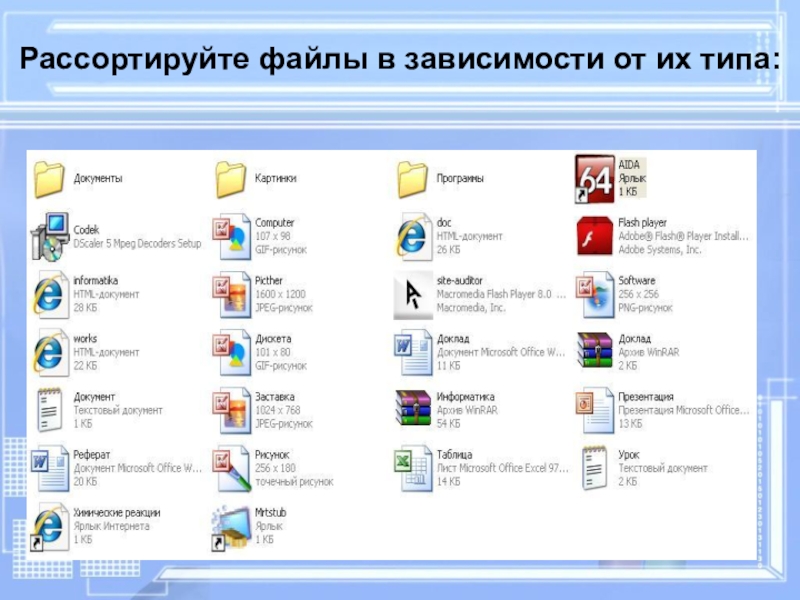Click the Реферат Word document icon

(x=50, y=468)
